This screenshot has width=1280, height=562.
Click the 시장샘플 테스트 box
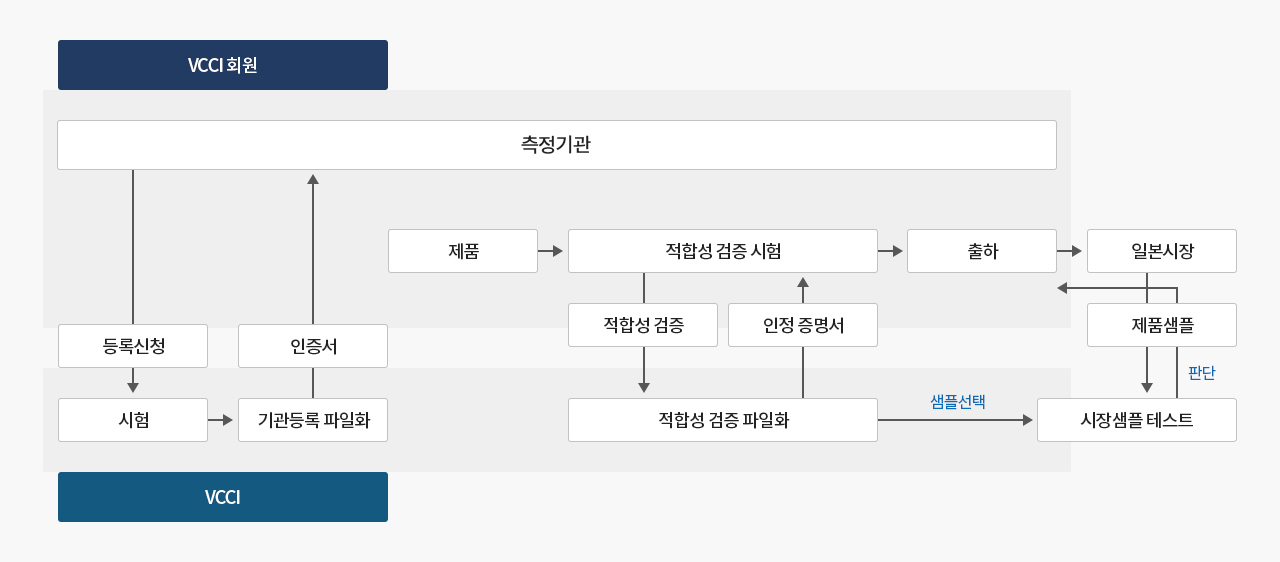[x=1136, y=420]
